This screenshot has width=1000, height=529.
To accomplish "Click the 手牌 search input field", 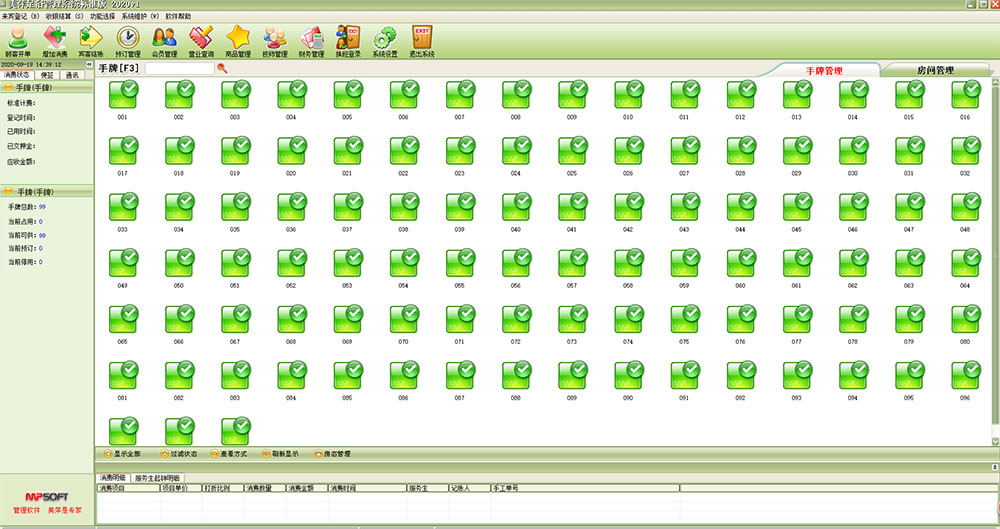I will [x=178, y=69].
